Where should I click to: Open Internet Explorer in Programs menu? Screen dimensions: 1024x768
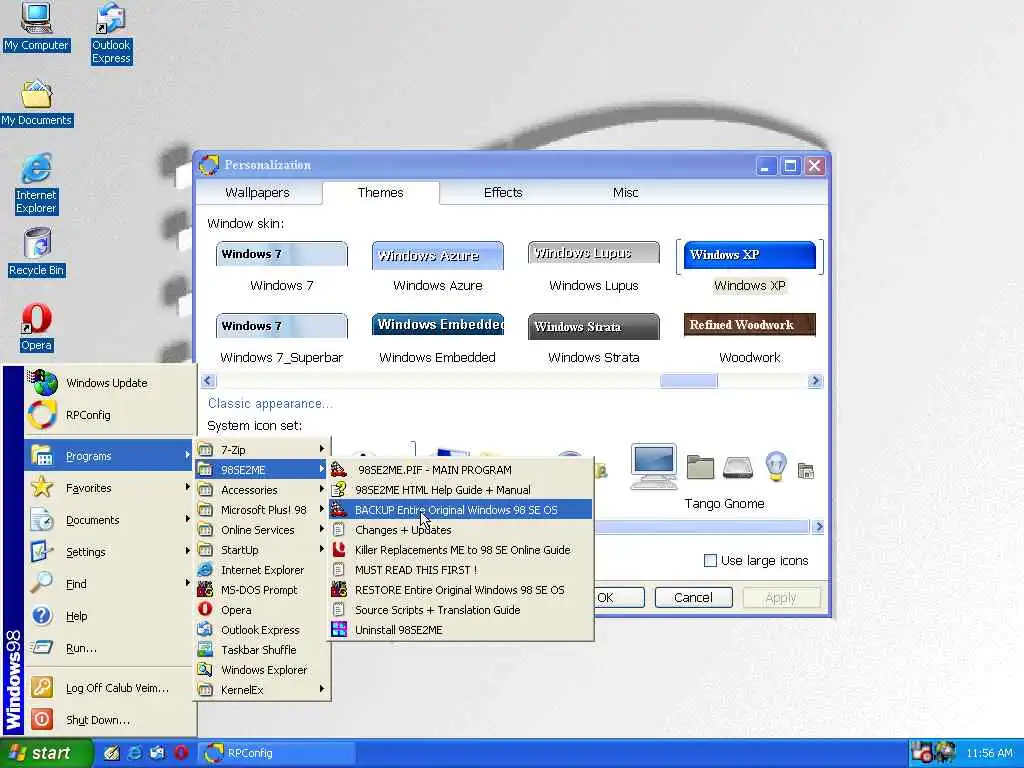[262, 570]
